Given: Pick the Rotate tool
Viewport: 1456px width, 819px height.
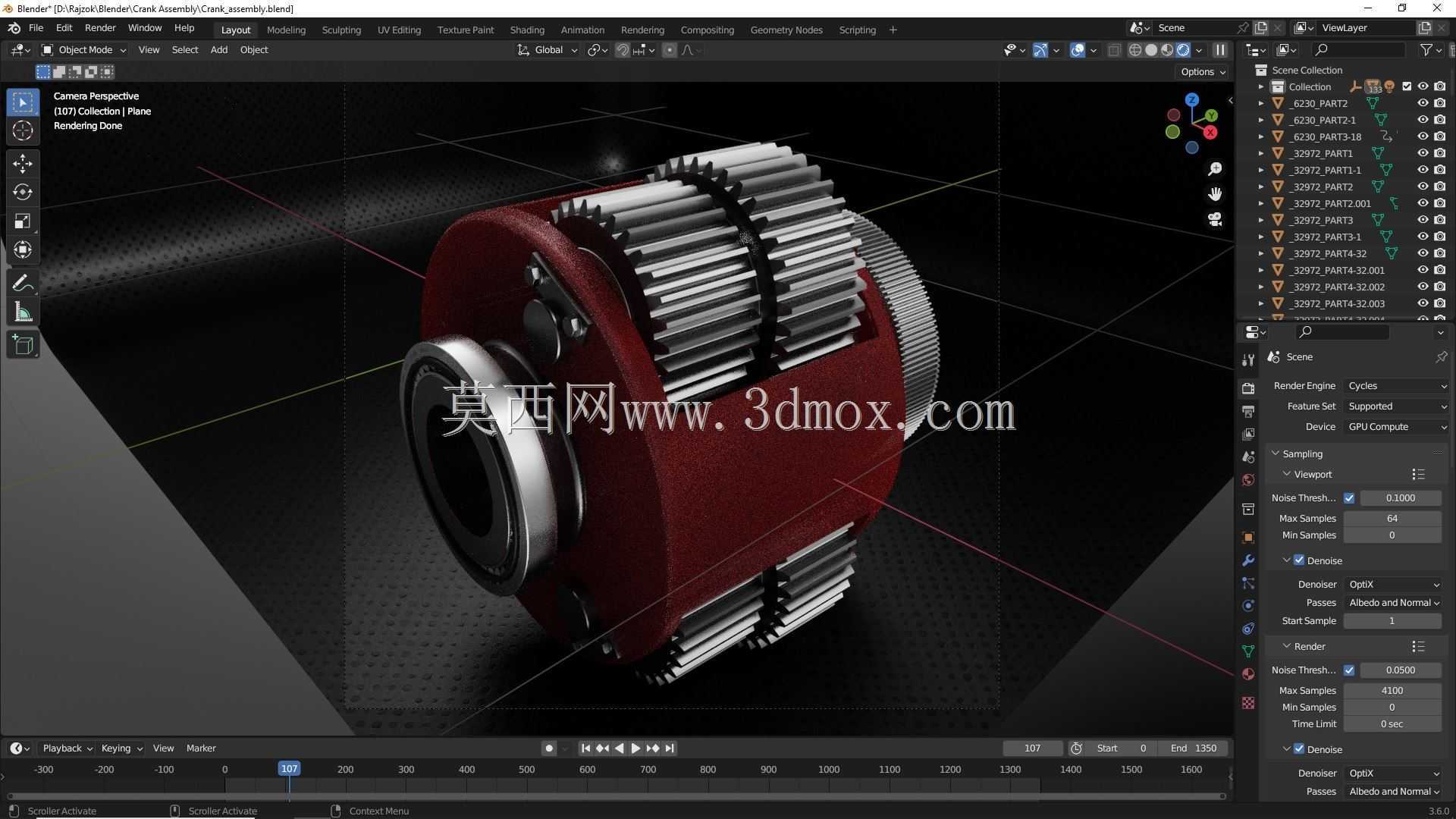Looking at the screenshot, I should tap(23, 192).
